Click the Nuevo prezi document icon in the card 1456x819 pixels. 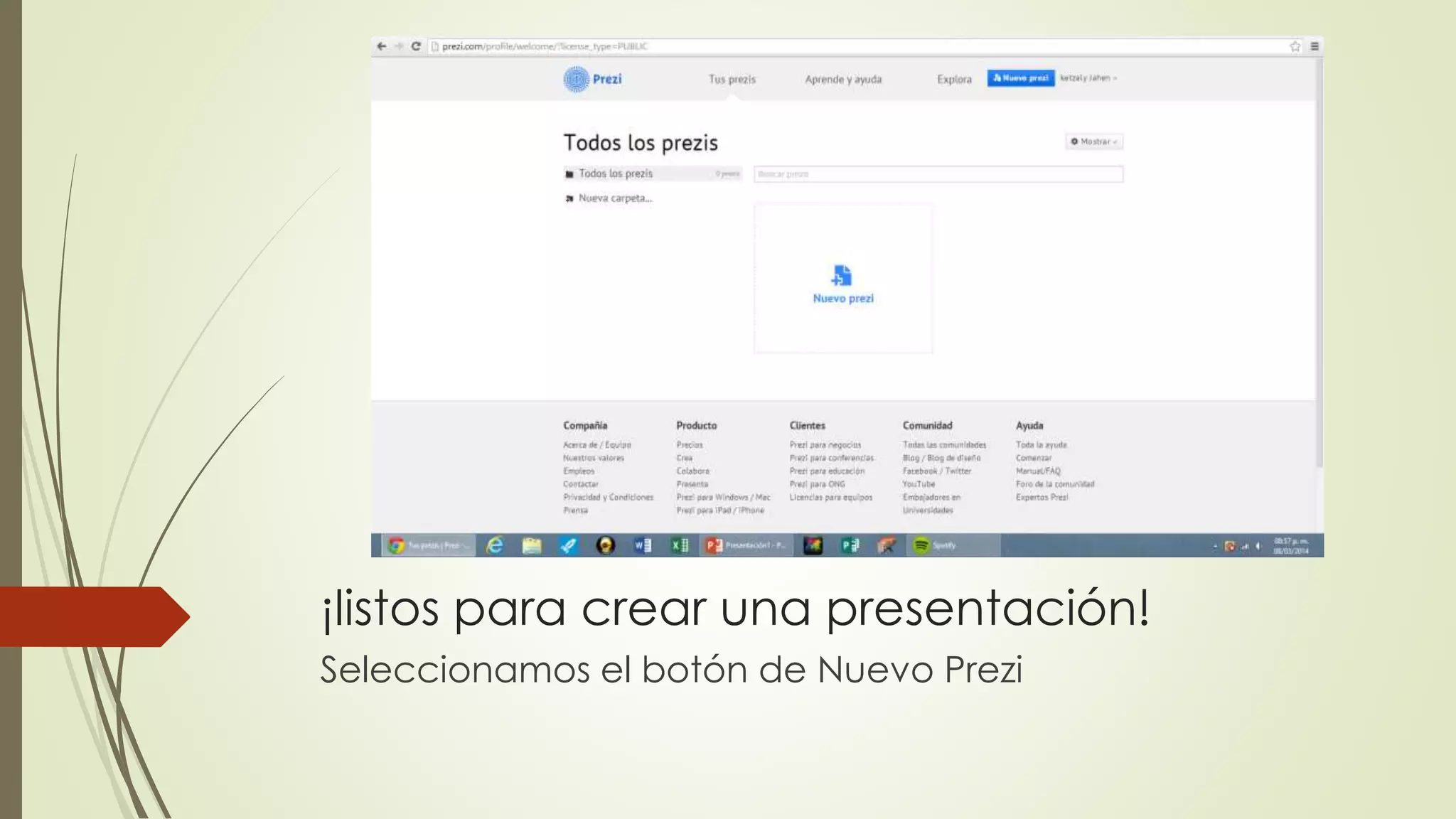(842, 275)
